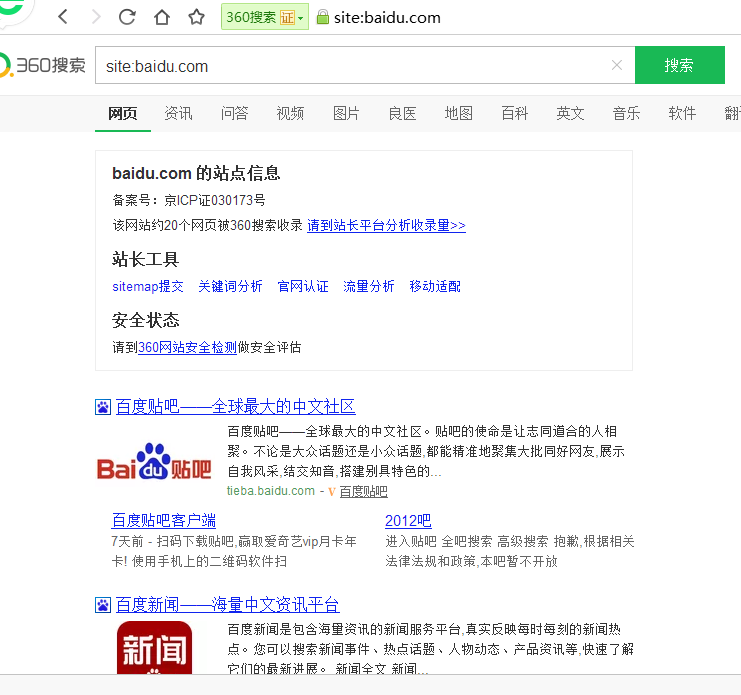
Task: Switch to the 音乐 tab
Action: coord(627,113)
